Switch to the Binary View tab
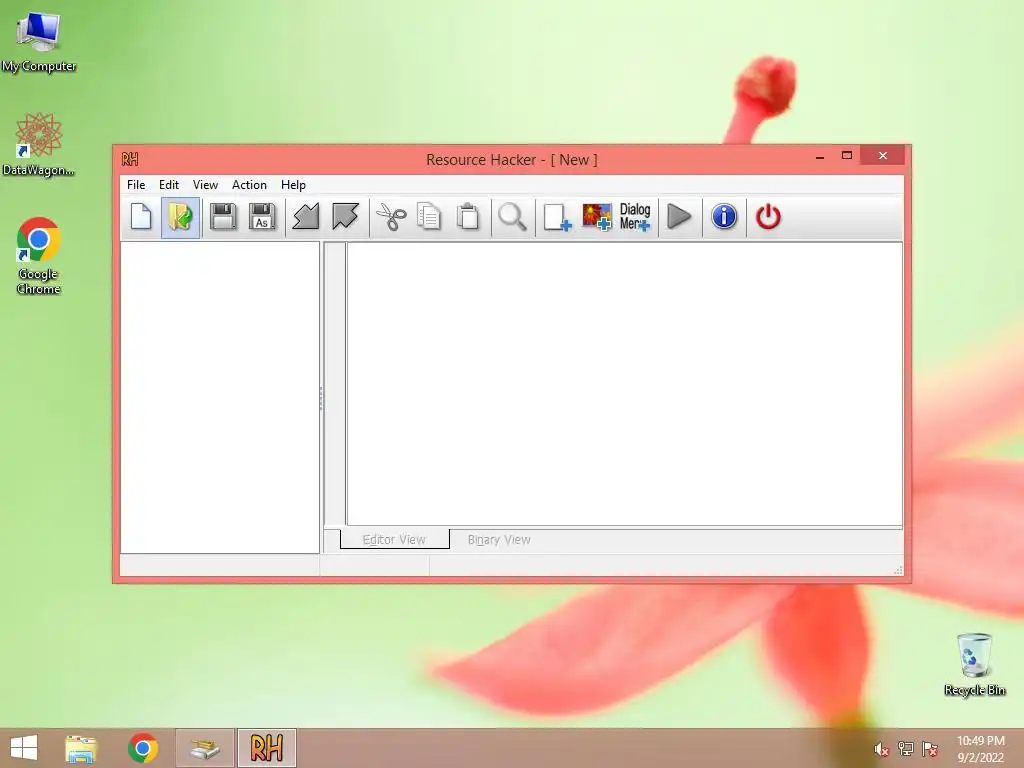Viewport: 1024px width, 768px height. 499,540
